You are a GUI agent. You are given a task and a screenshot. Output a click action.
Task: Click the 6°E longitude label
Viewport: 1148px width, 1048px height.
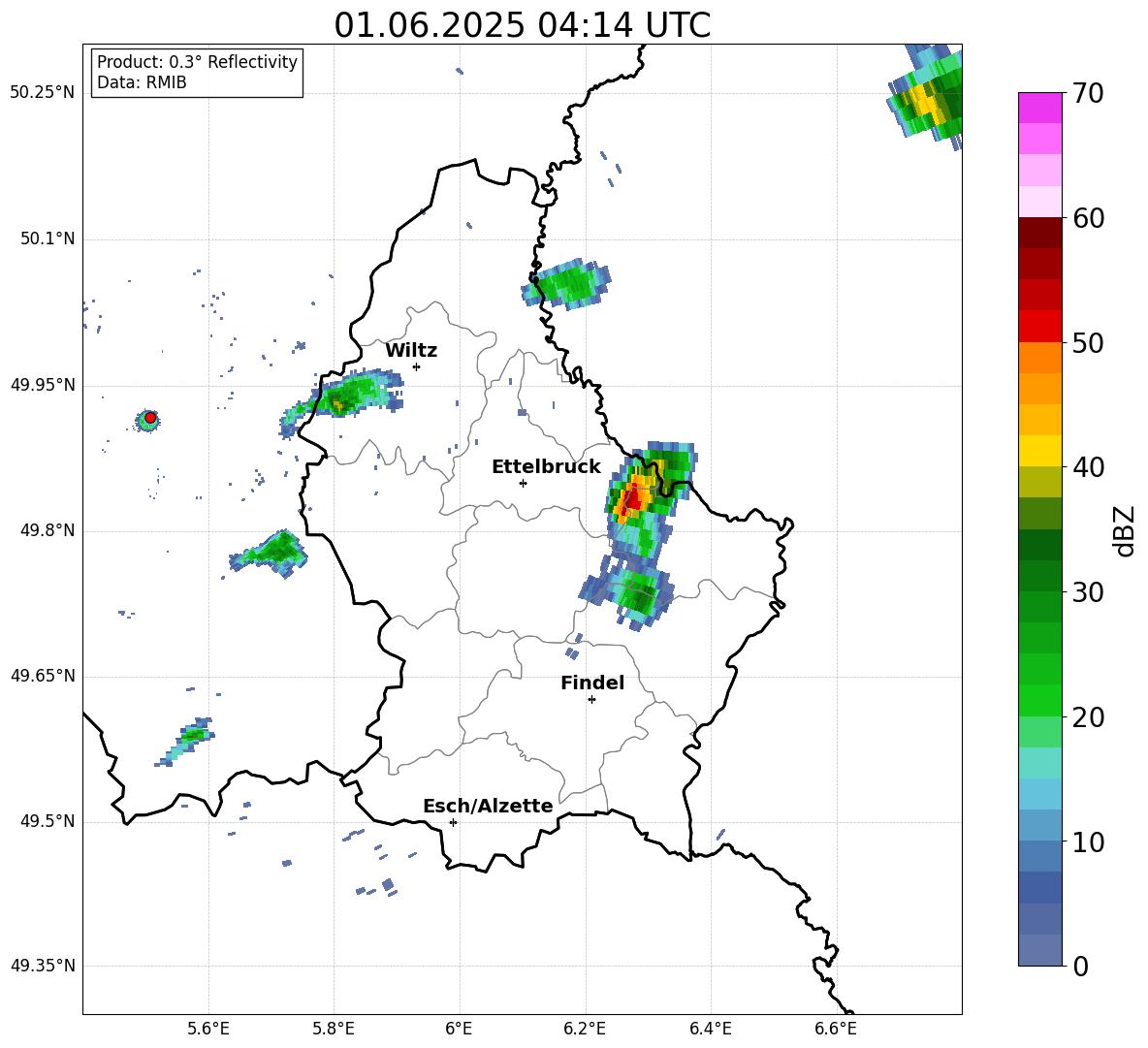[x=459, y=1029]
